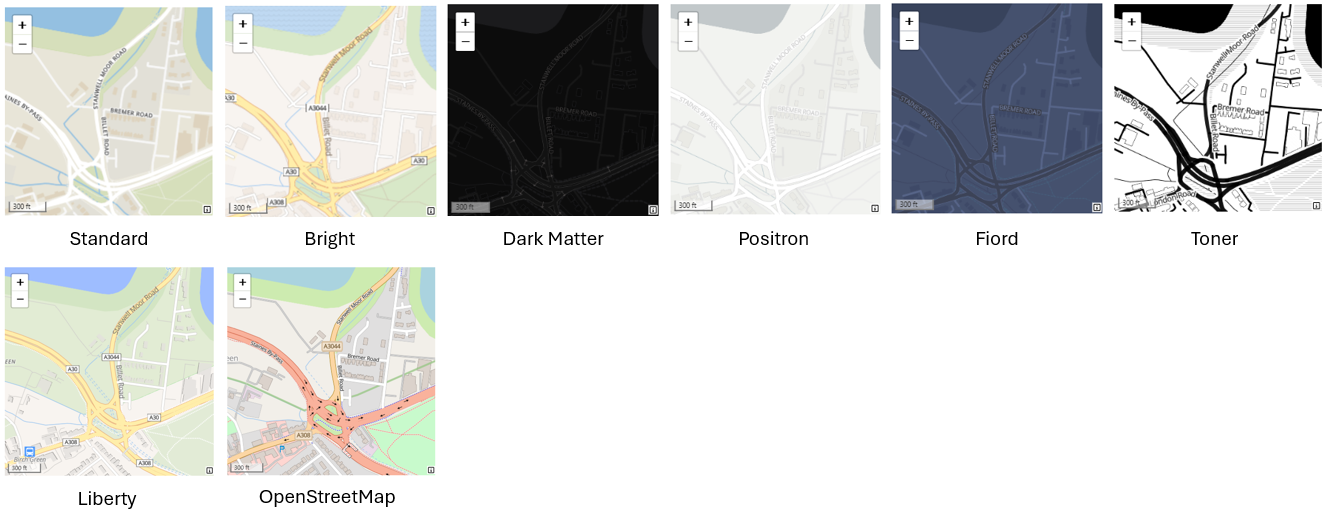The height and width of the screenshot is (513, 1326).
Task: Click the Positron map preview
Action: [x=775, y=111]
